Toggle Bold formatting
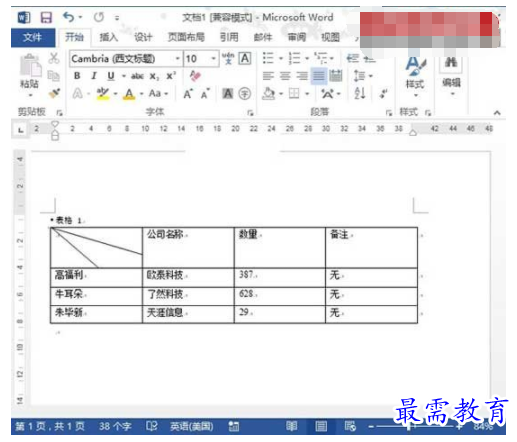Image resolution: width=517 pixels, height=442 pixels. [x=77, y=76]
